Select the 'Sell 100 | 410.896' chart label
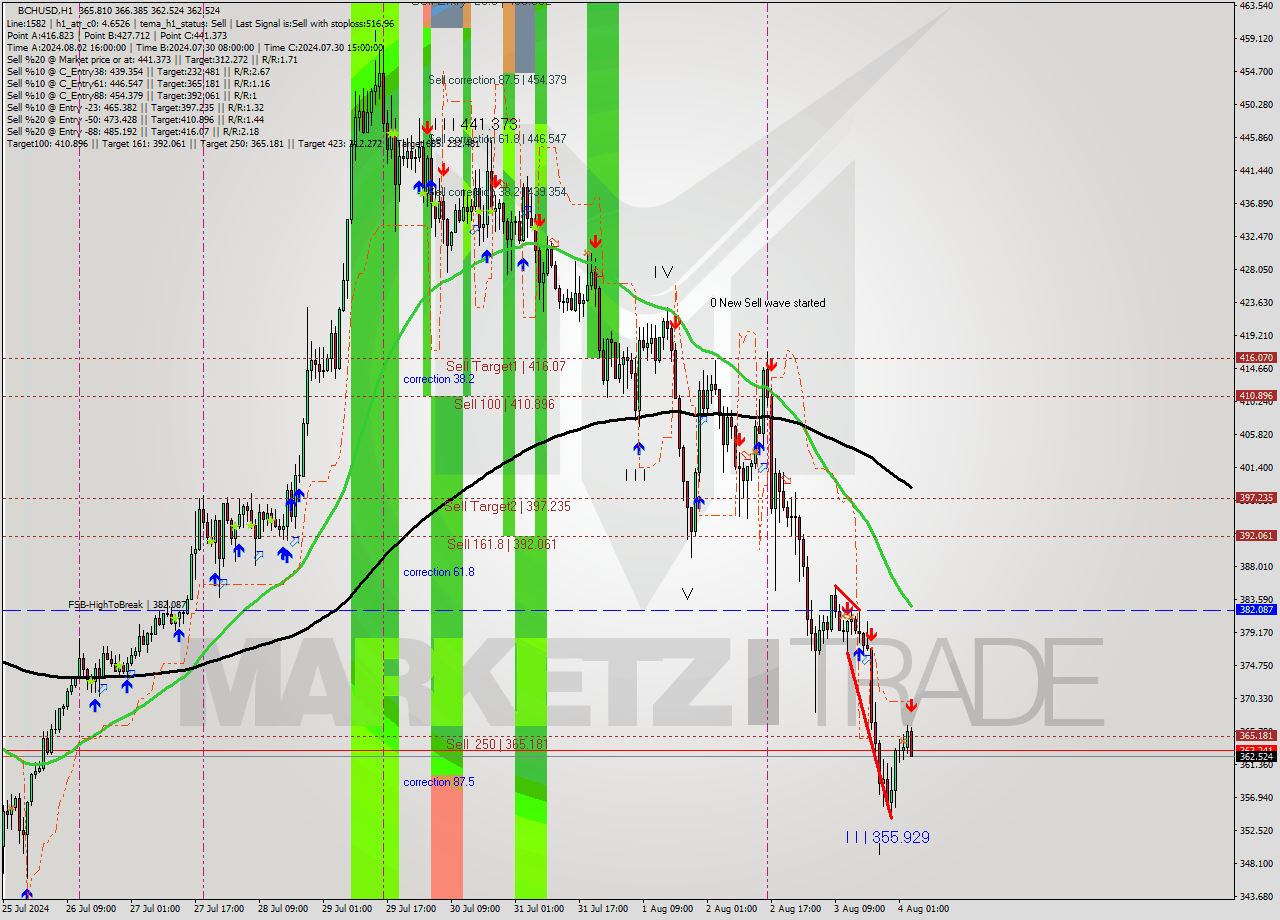Screen dimensions: 1280x920 [x=504, y=404]
